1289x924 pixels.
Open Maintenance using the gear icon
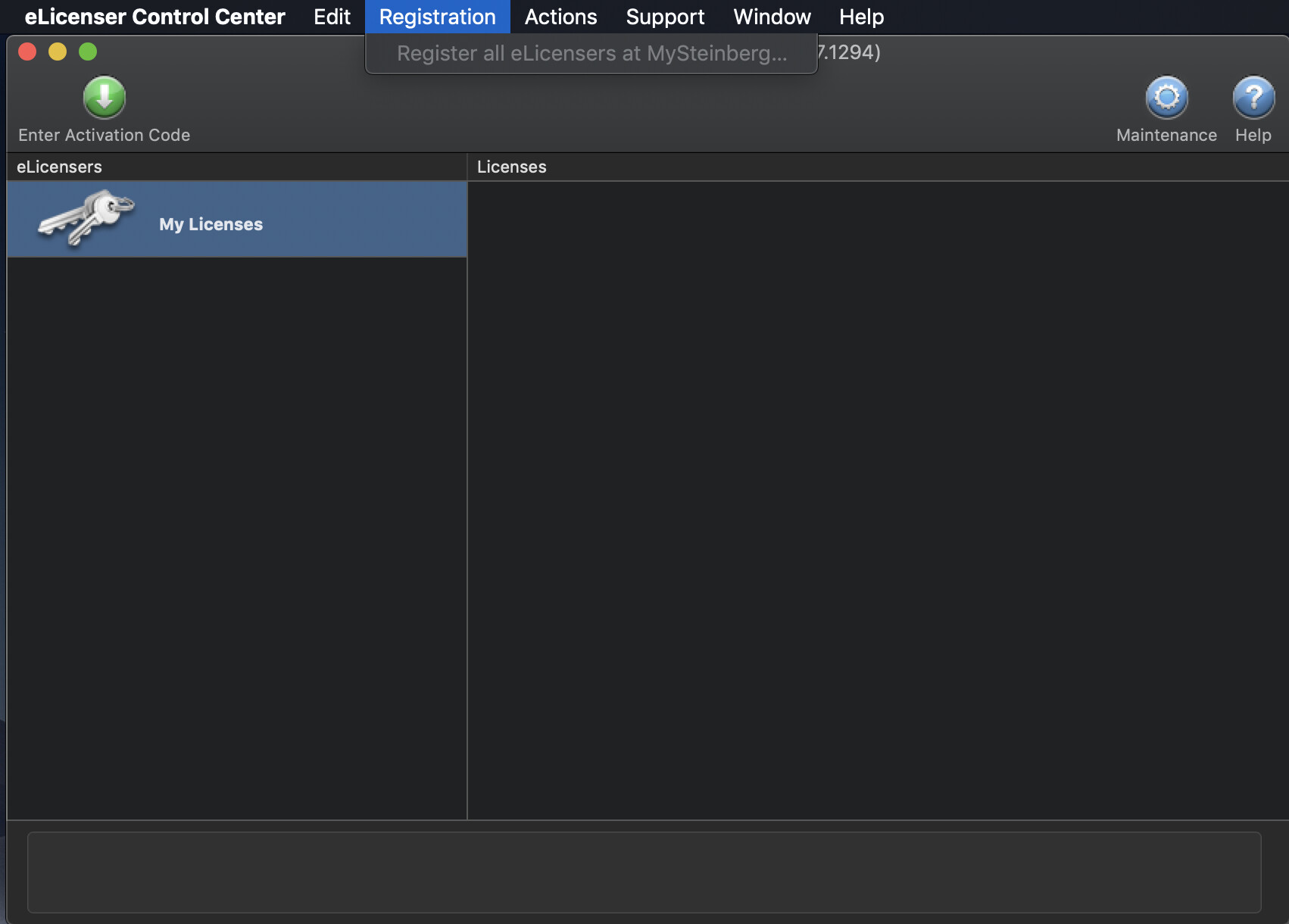pyautogui.click(x=1166, y=98)
